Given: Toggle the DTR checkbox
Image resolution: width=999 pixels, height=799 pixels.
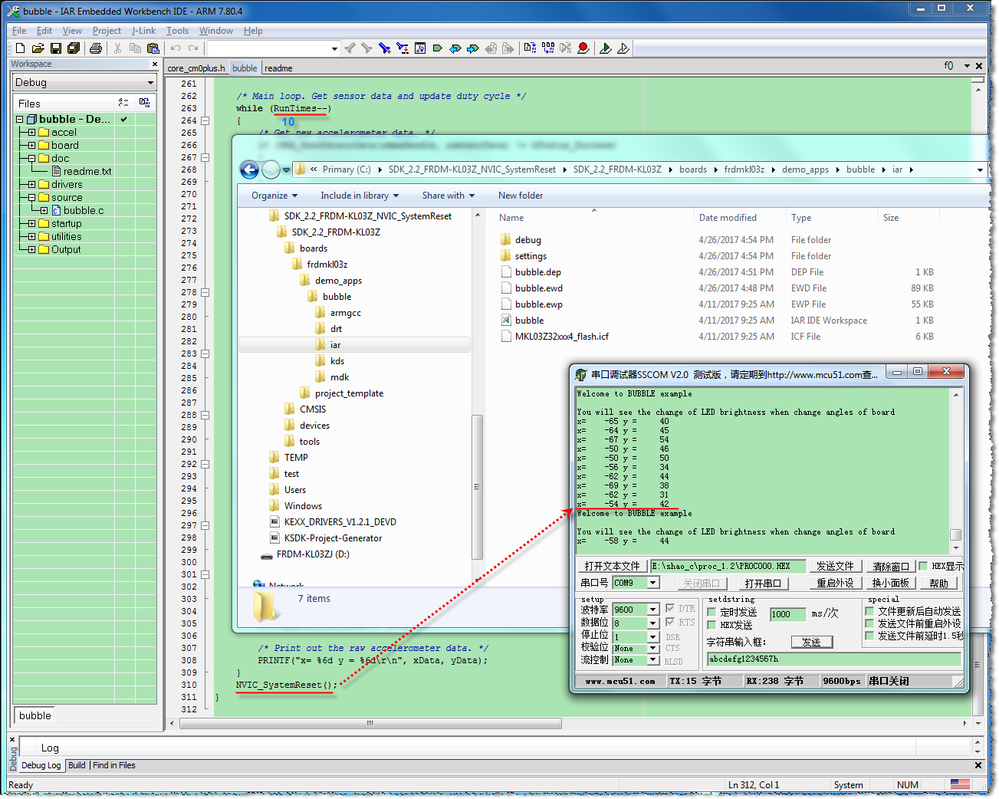Looking at the screenshot, I should [x=670, y=608].
